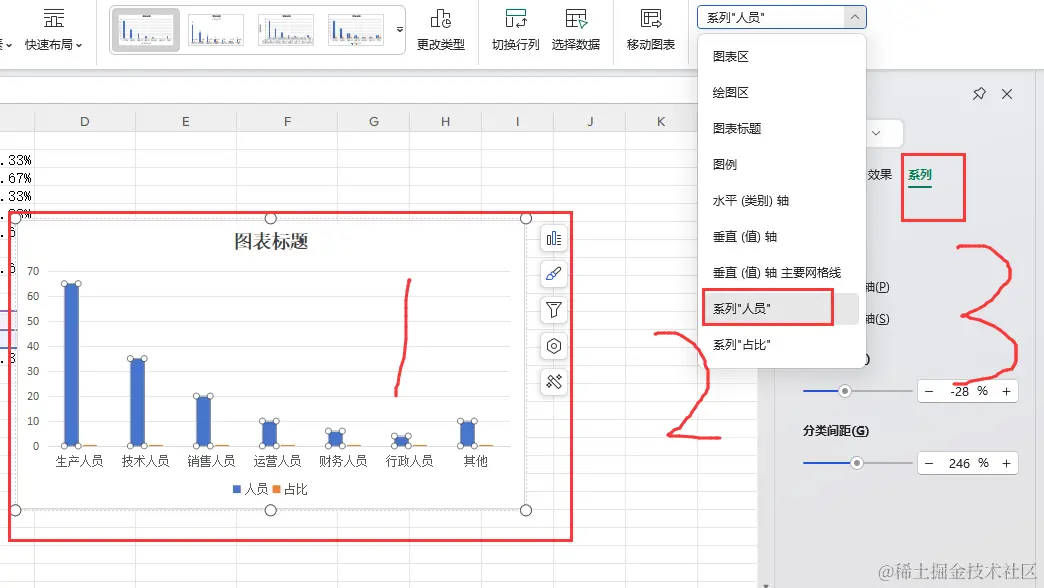Image resolution: width=1044 pixels, height=588 pixels.
Task: Open the chart filter funnel quick button
Action: point(553,310)
